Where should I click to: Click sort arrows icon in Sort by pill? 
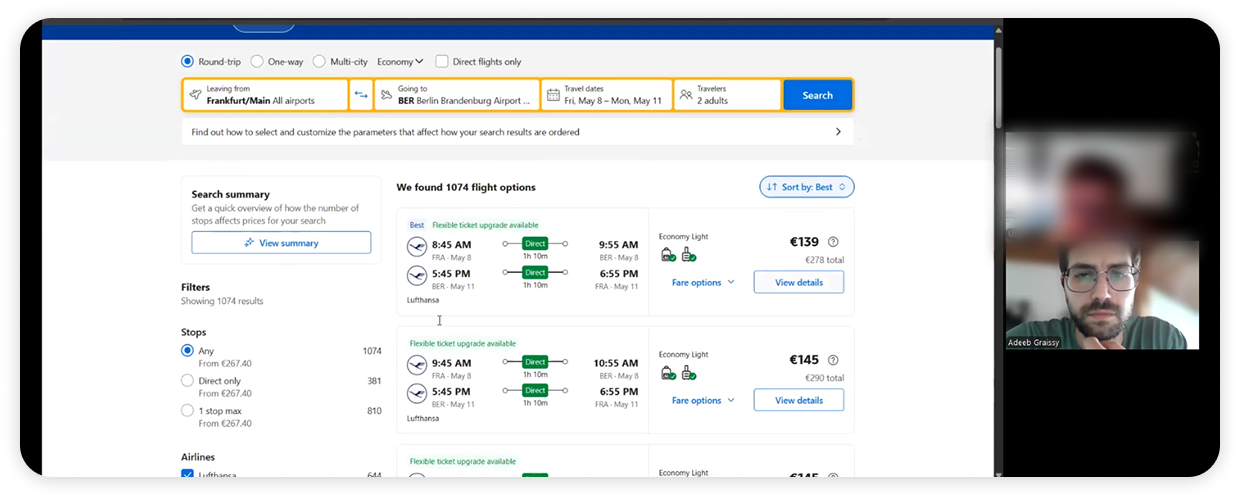[772, 187]
